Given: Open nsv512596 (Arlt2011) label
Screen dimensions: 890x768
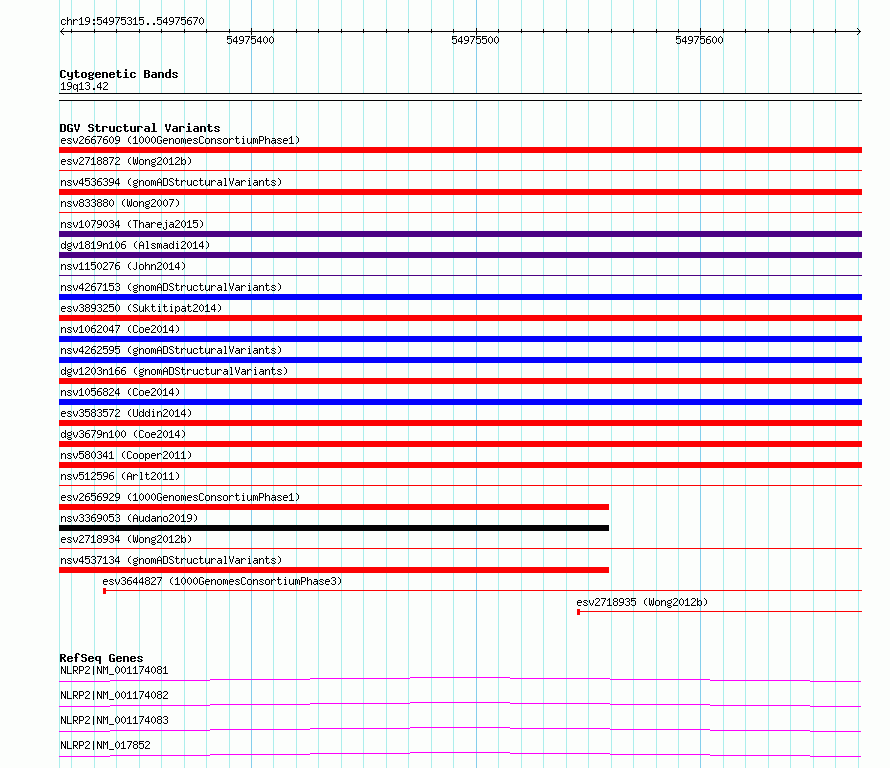Looking at the screenshot, I should [x=120, y=476].
